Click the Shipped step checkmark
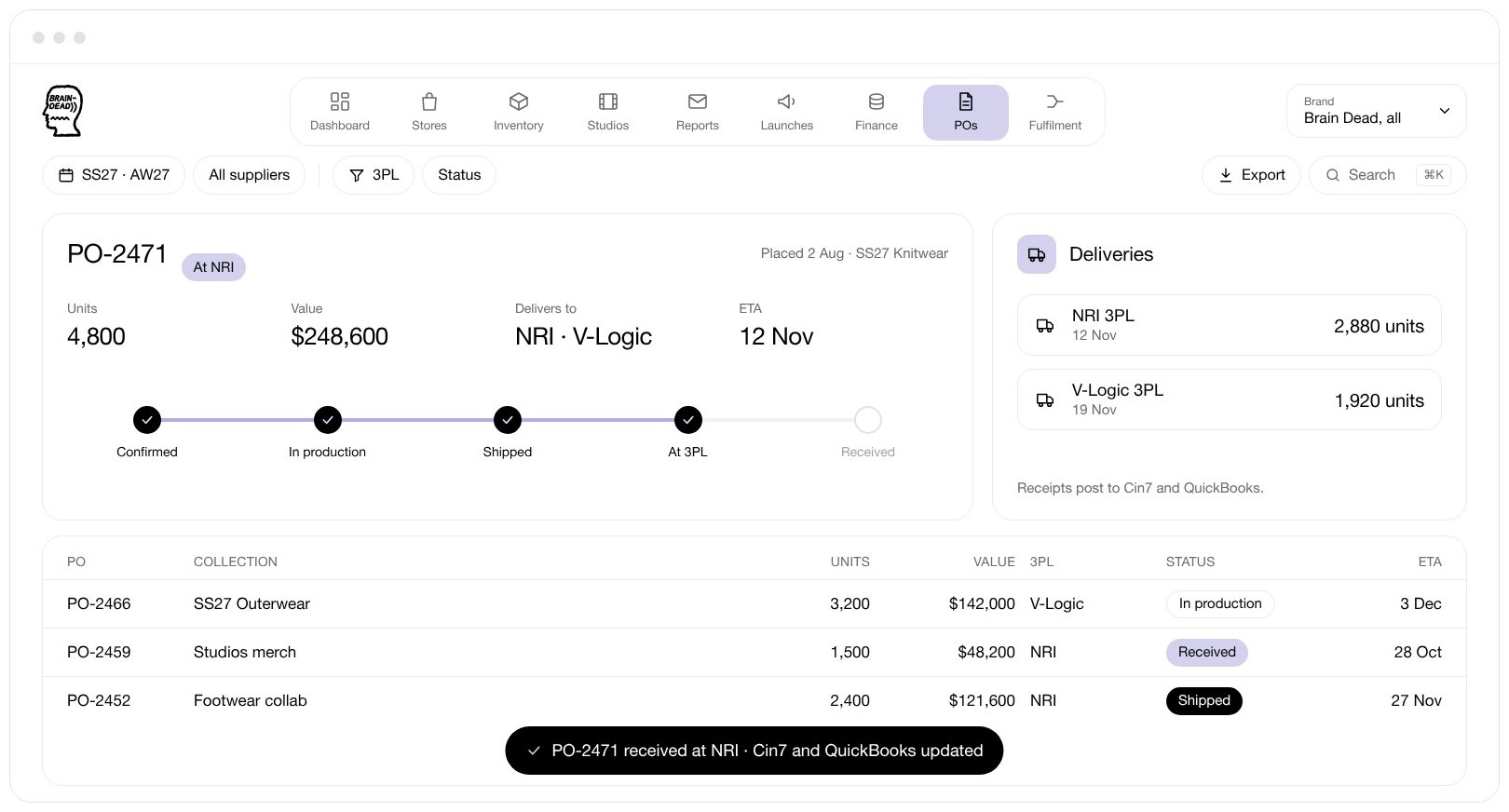 pos(508,420)
